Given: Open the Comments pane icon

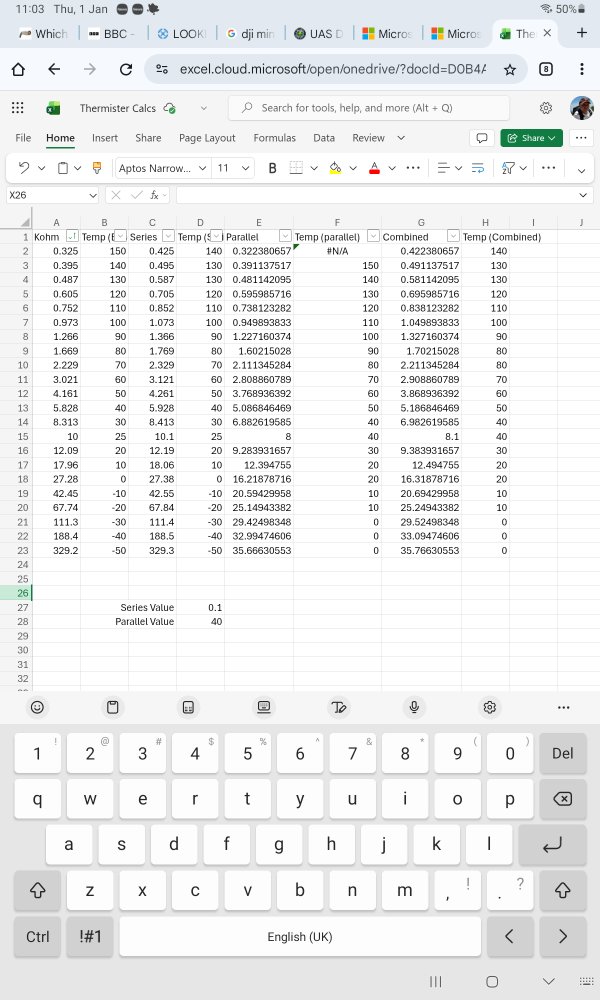Looking at the screenshot, I should pos(482,138).
